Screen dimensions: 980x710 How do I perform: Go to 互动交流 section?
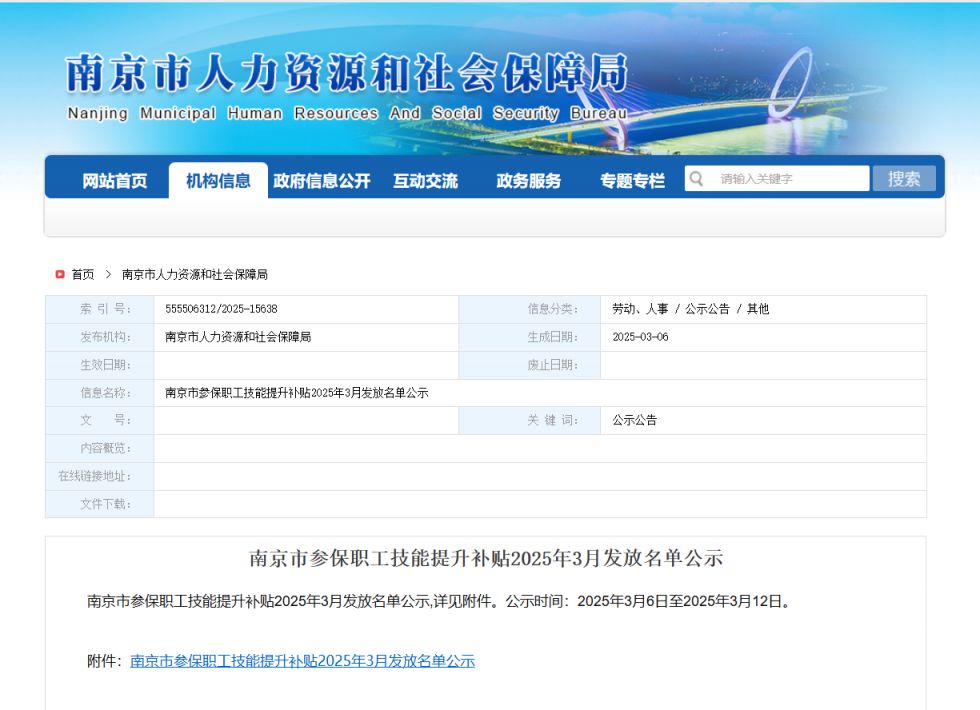pyautogui.click(x=425, y=181)
